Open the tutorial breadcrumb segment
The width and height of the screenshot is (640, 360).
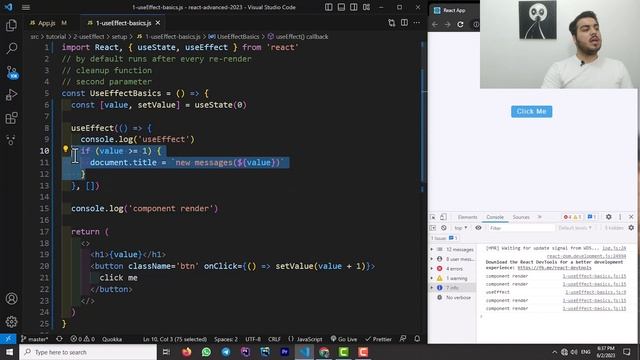tap(56, 37)
